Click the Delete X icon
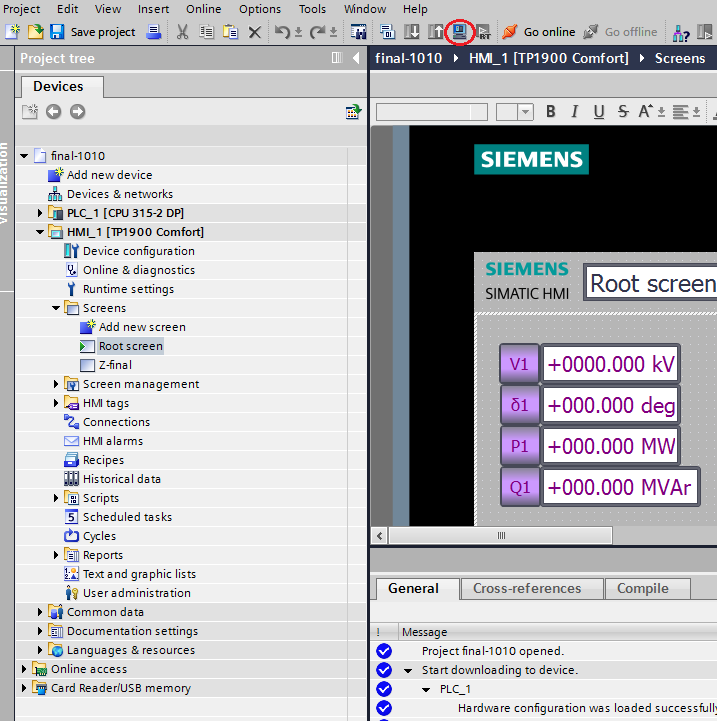 click(254, 32)
